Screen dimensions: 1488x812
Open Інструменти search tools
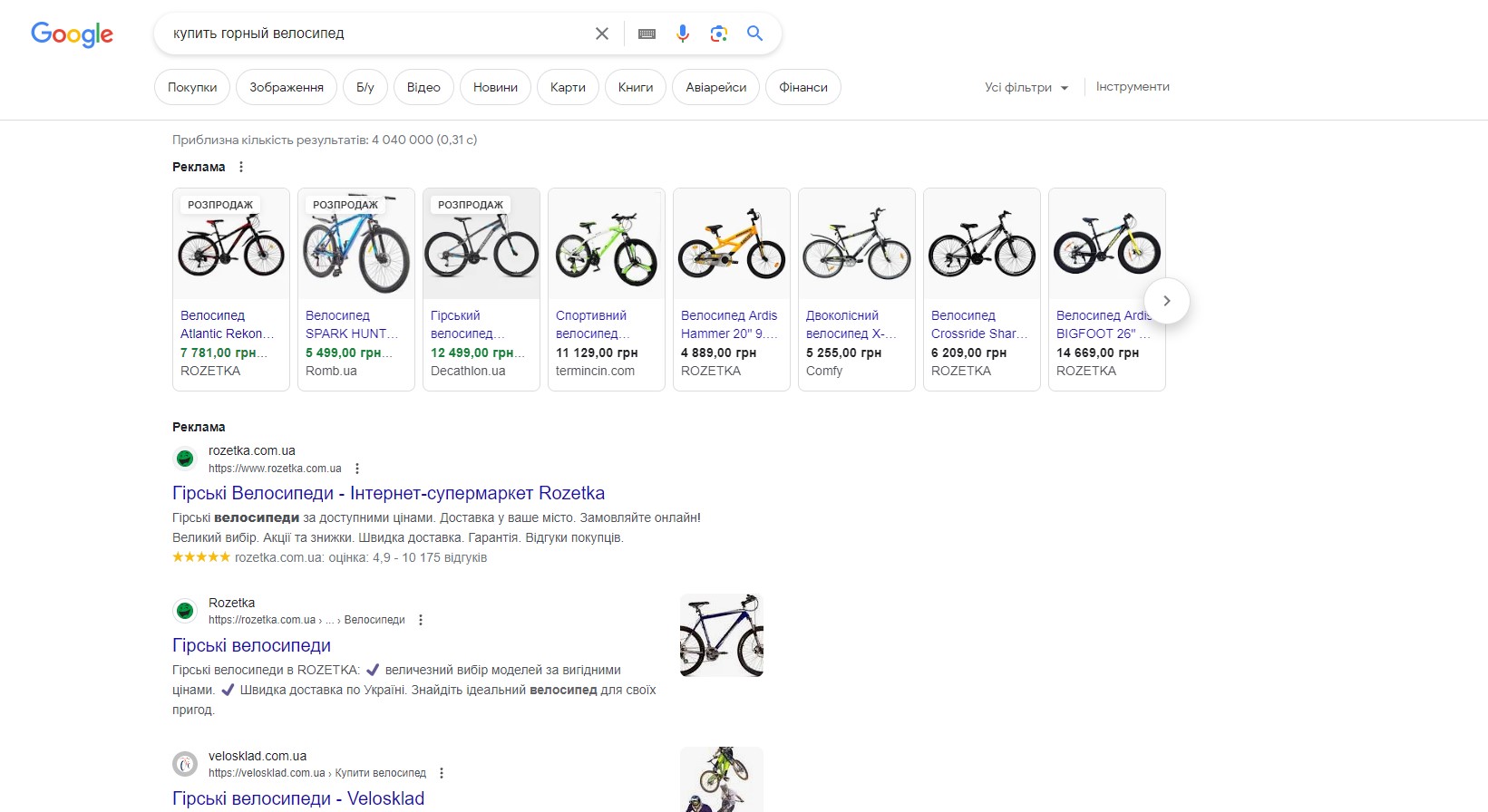click(1133, 87)
